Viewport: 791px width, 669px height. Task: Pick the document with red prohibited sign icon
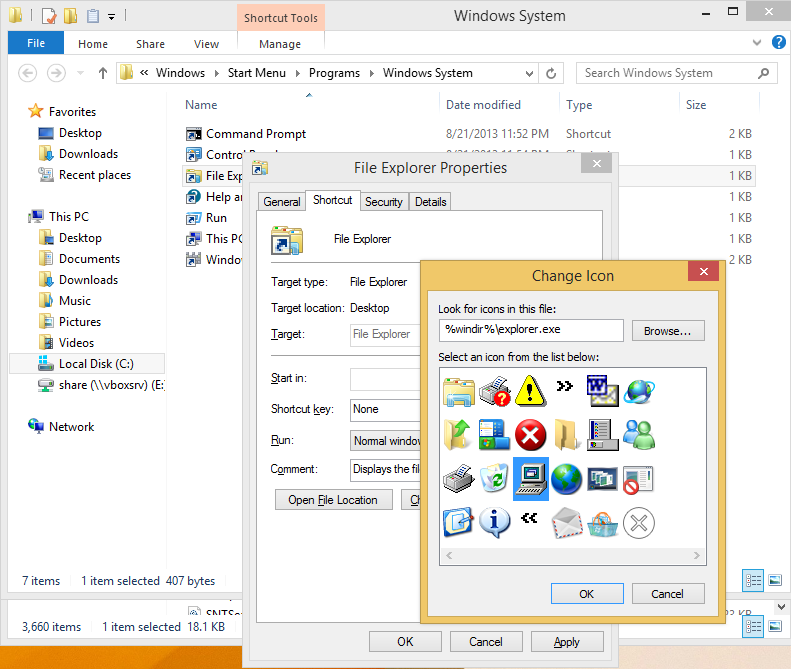[639, 480]
